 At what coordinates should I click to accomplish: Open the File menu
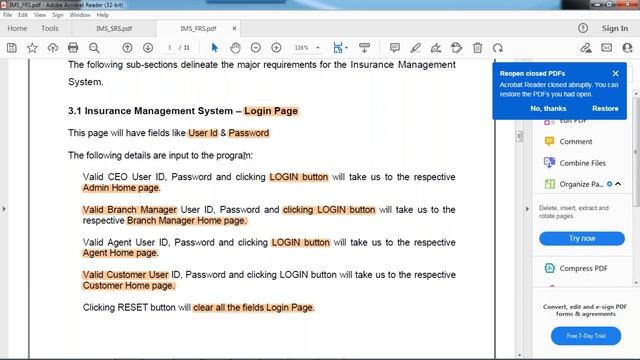(7, 15)
